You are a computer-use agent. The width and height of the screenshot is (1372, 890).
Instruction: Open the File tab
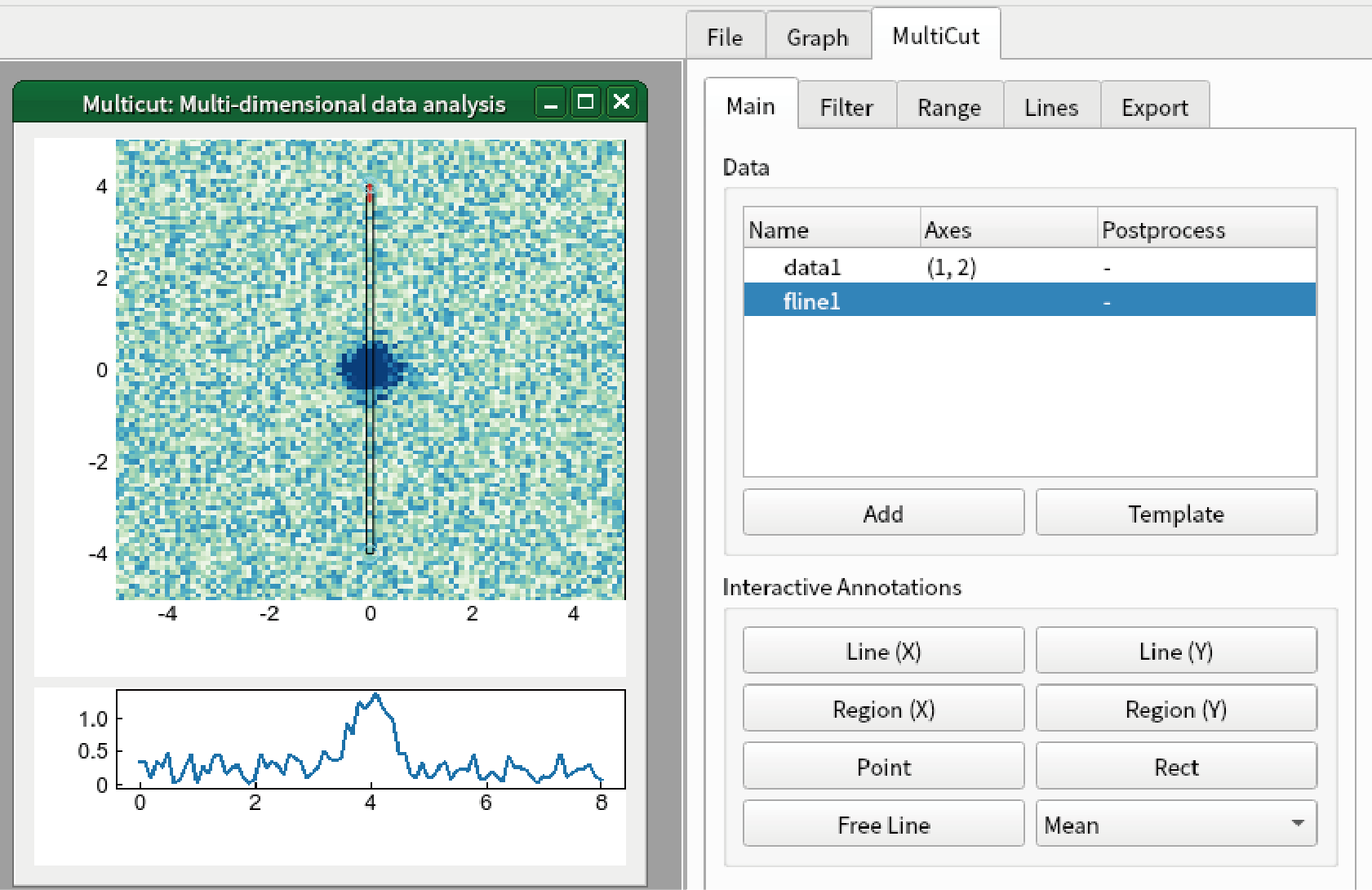(x=725, y=37)
